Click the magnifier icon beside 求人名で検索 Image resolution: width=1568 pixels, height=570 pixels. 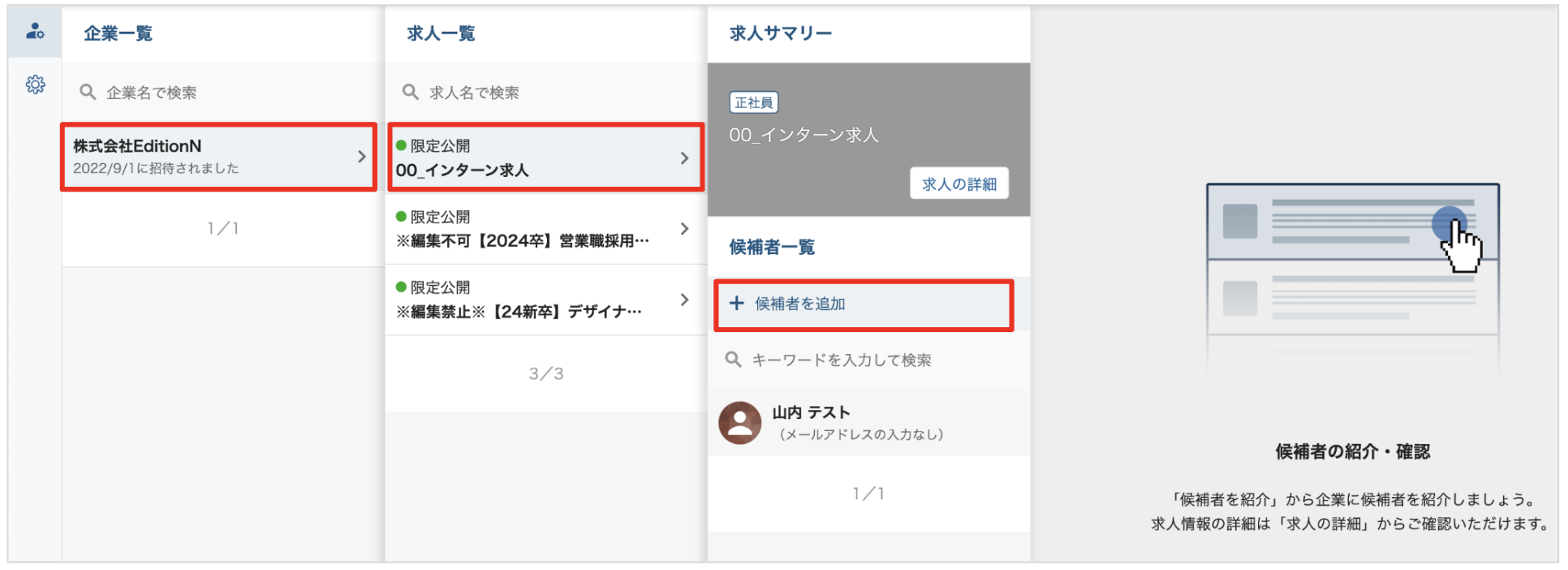411,93
